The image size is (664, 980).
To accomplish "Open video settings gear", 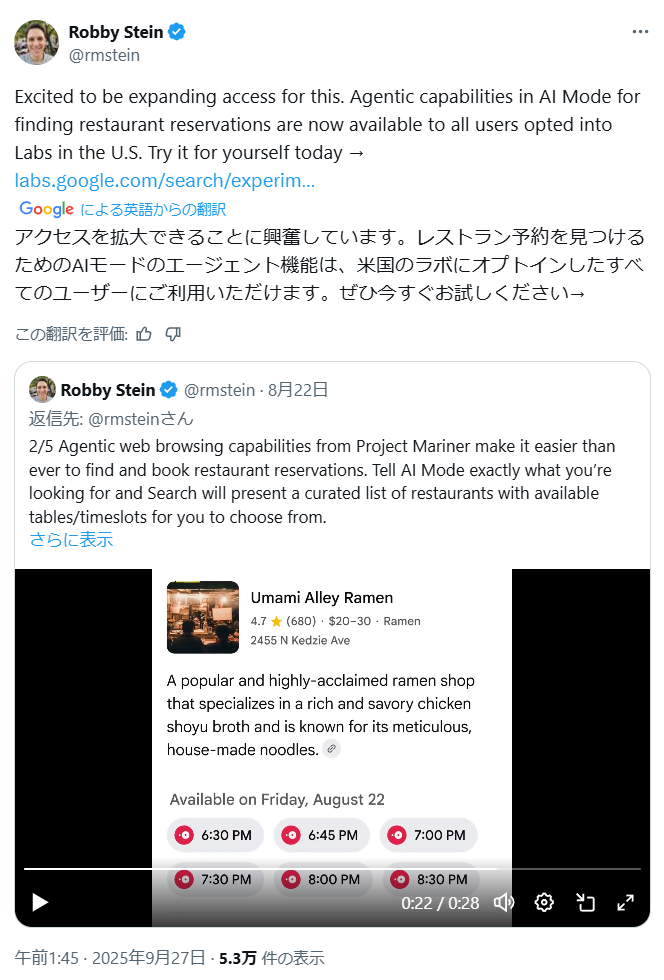I will click(544, 903).
